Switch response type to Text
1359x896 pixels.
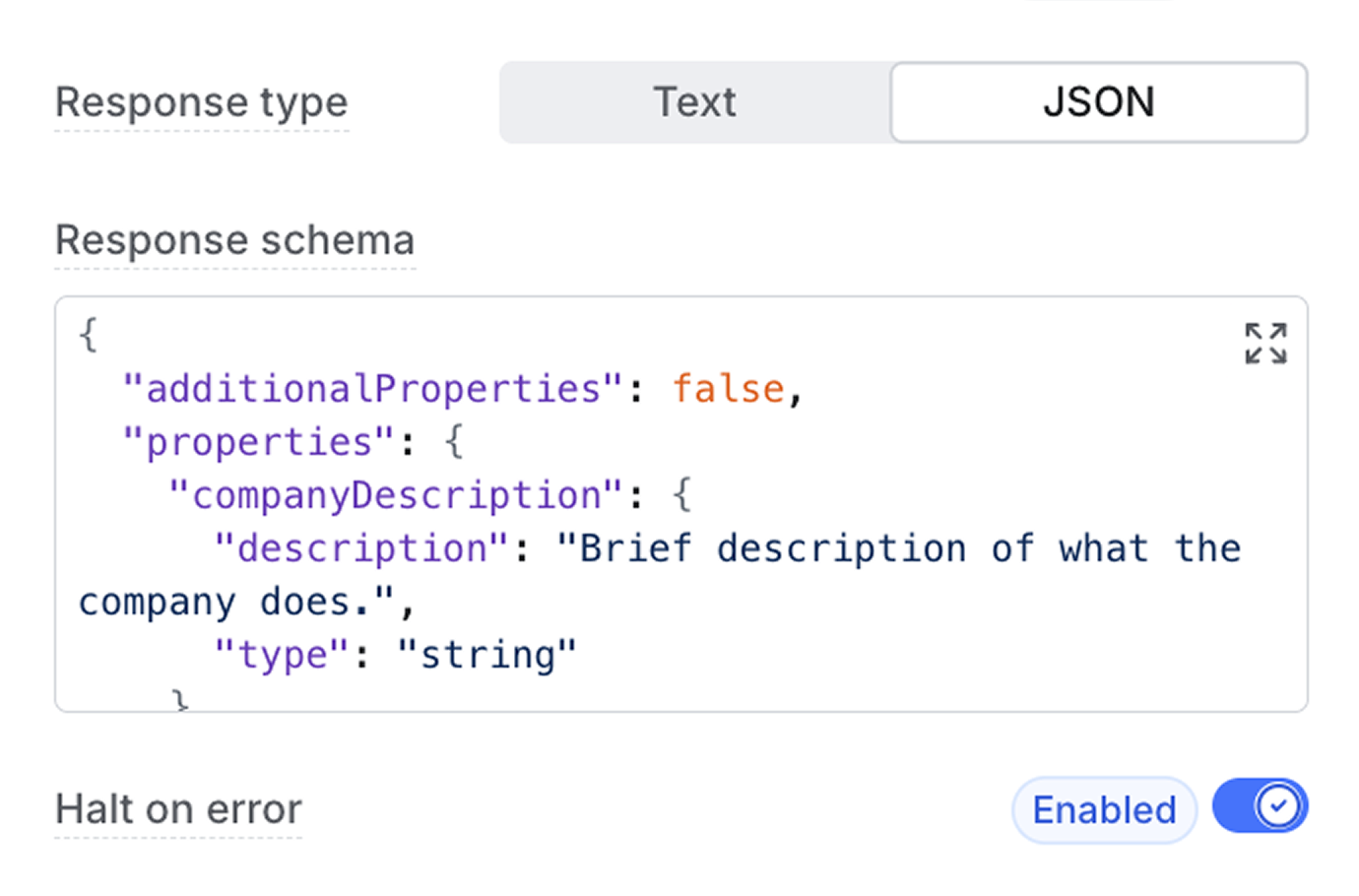[x=694, y=102]
